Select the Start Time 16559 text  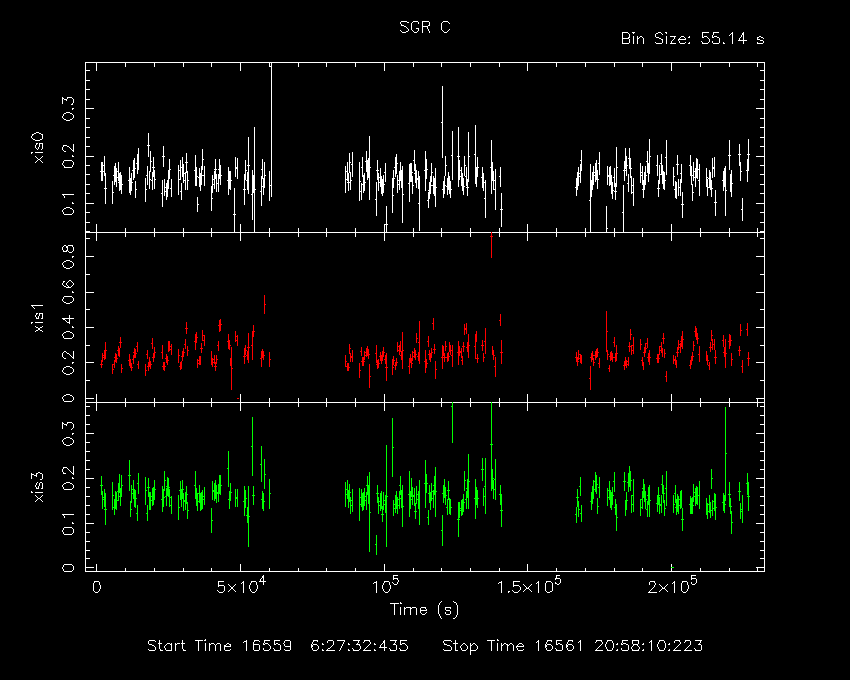pyautogui.click(x=220, y=646)
